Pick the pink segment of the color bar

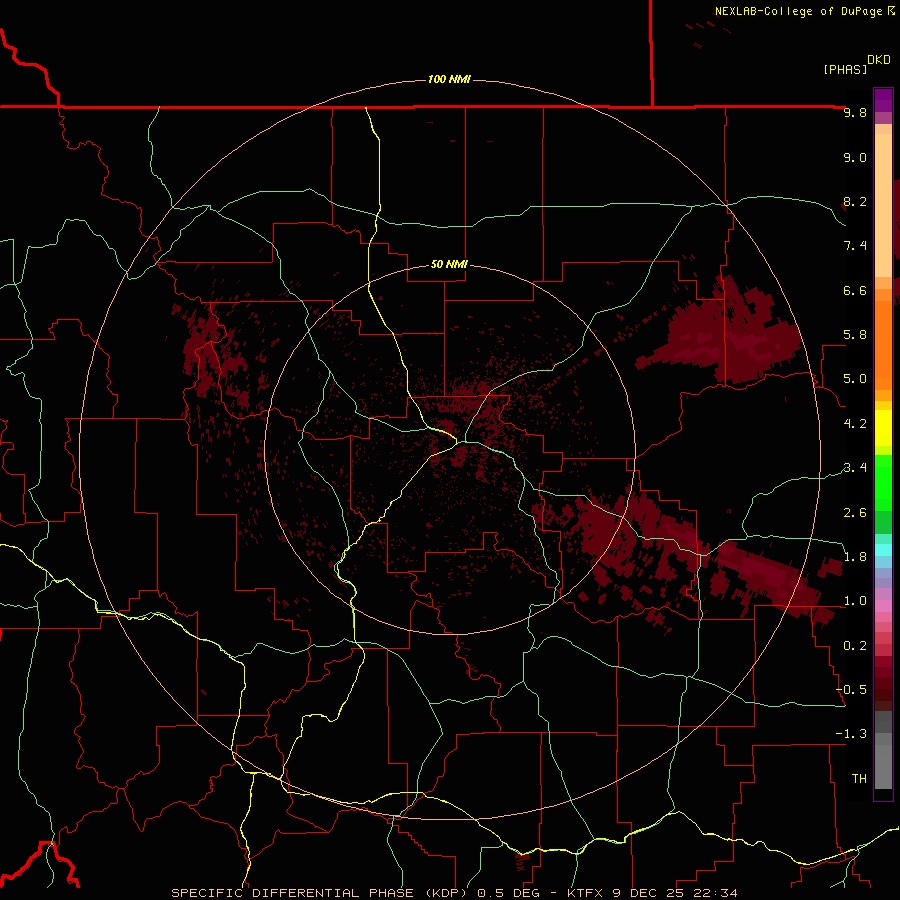(883, 606)
